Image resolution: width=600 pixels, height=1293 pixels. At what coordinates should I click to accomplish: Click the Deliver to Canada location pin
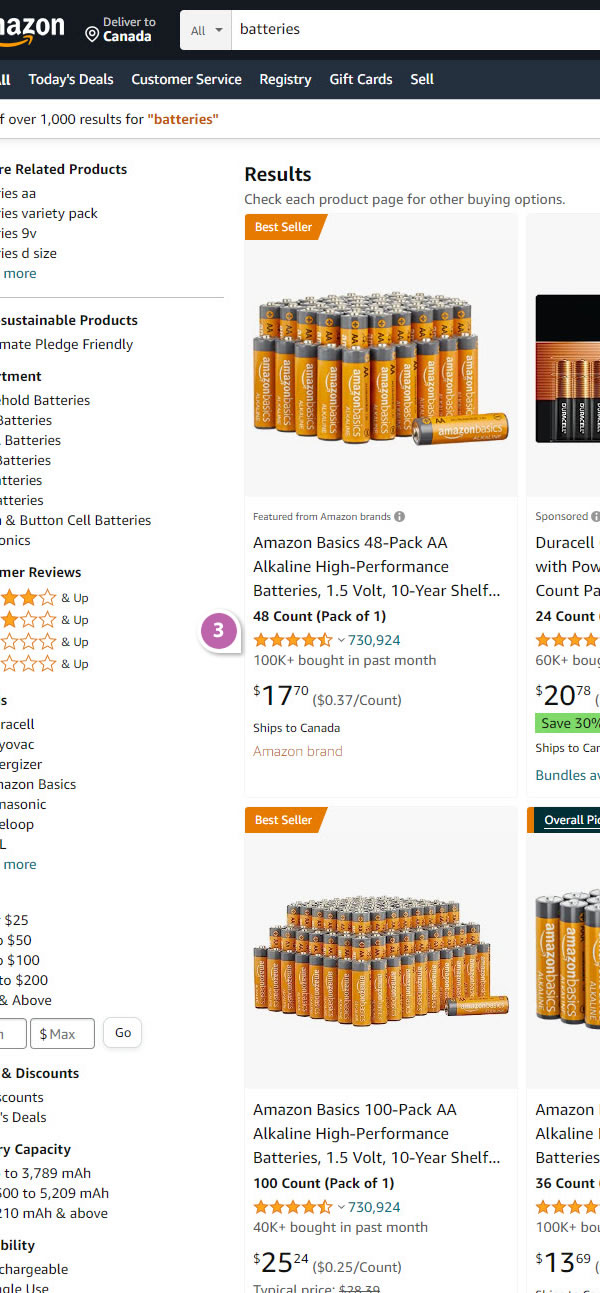[x=92, y=34]
